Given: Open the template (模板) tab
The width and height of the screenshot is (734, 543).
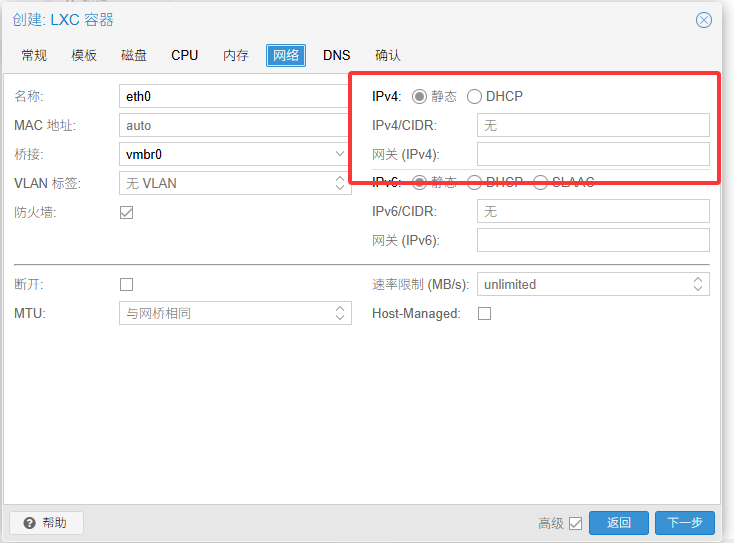Looking at the screenshot, I should pos(84,56).
